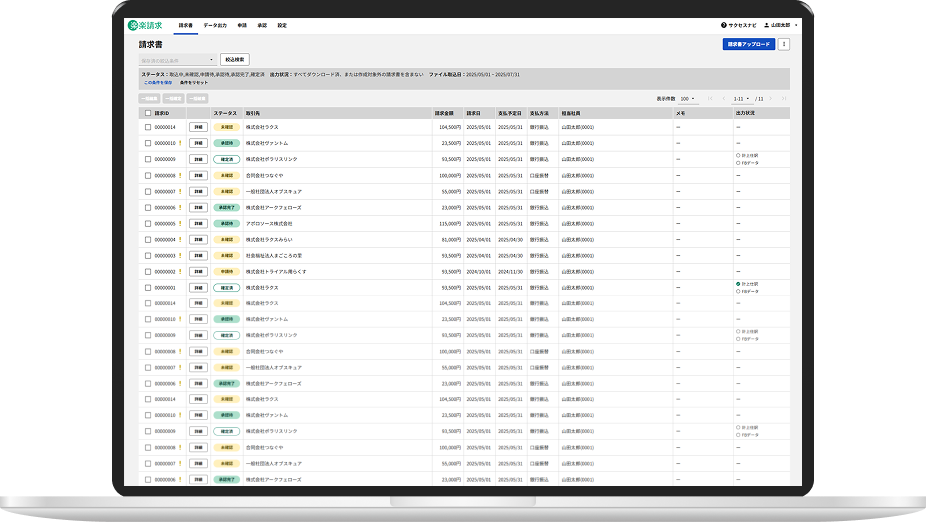Go to the last page arrow icon
Screen dimensions: 926x522
pyautogui.click(x=784, y=99)
